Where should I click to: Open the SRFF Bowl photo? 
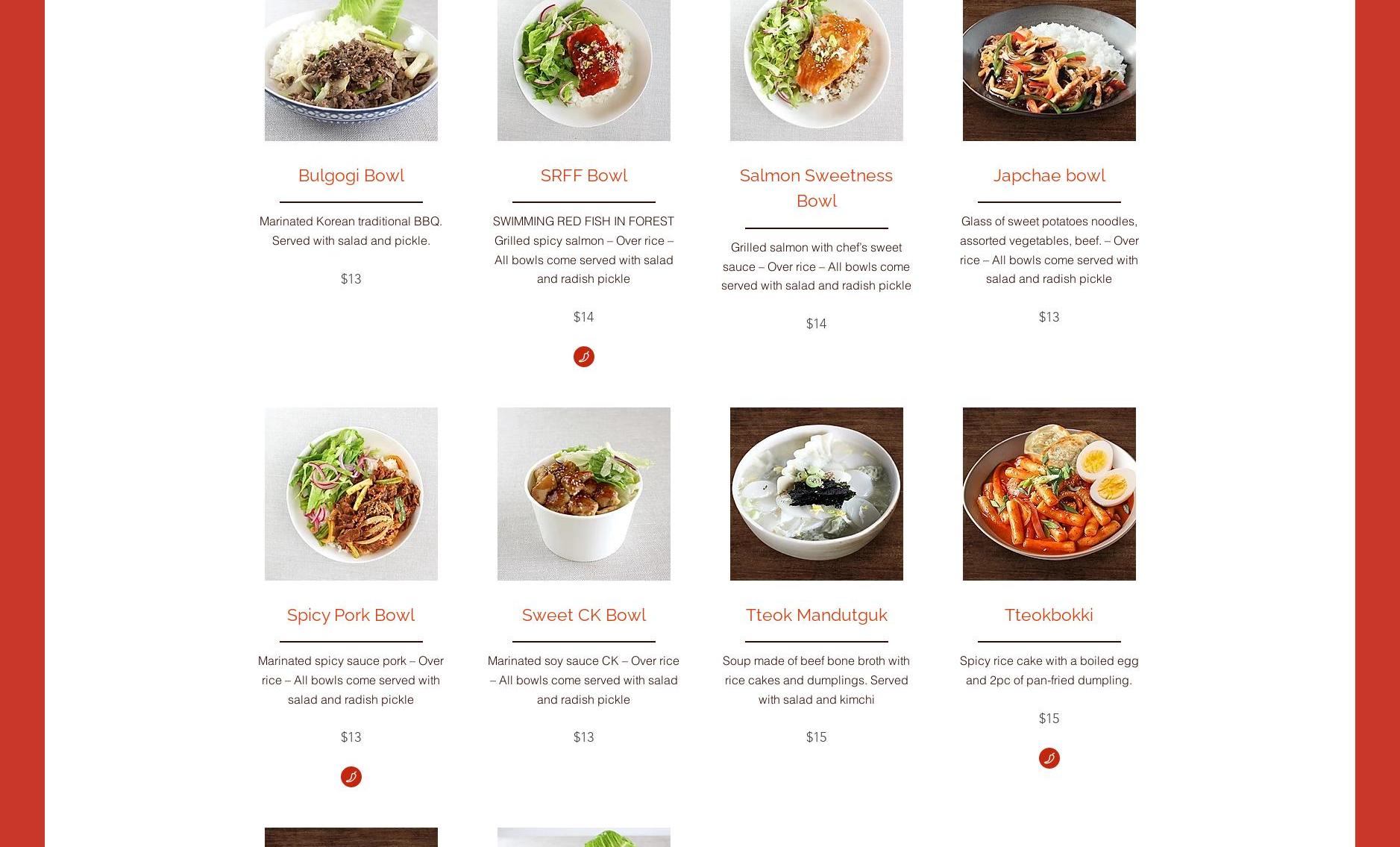click(x=583, y=70)
